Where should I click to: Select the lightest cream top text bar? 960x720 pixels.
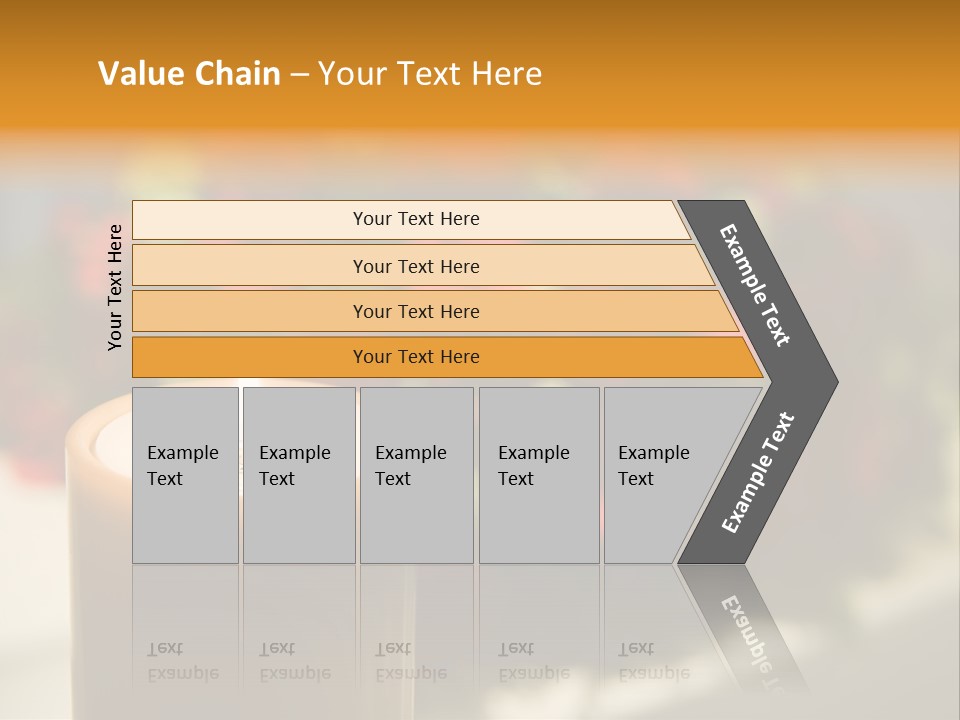415,219
